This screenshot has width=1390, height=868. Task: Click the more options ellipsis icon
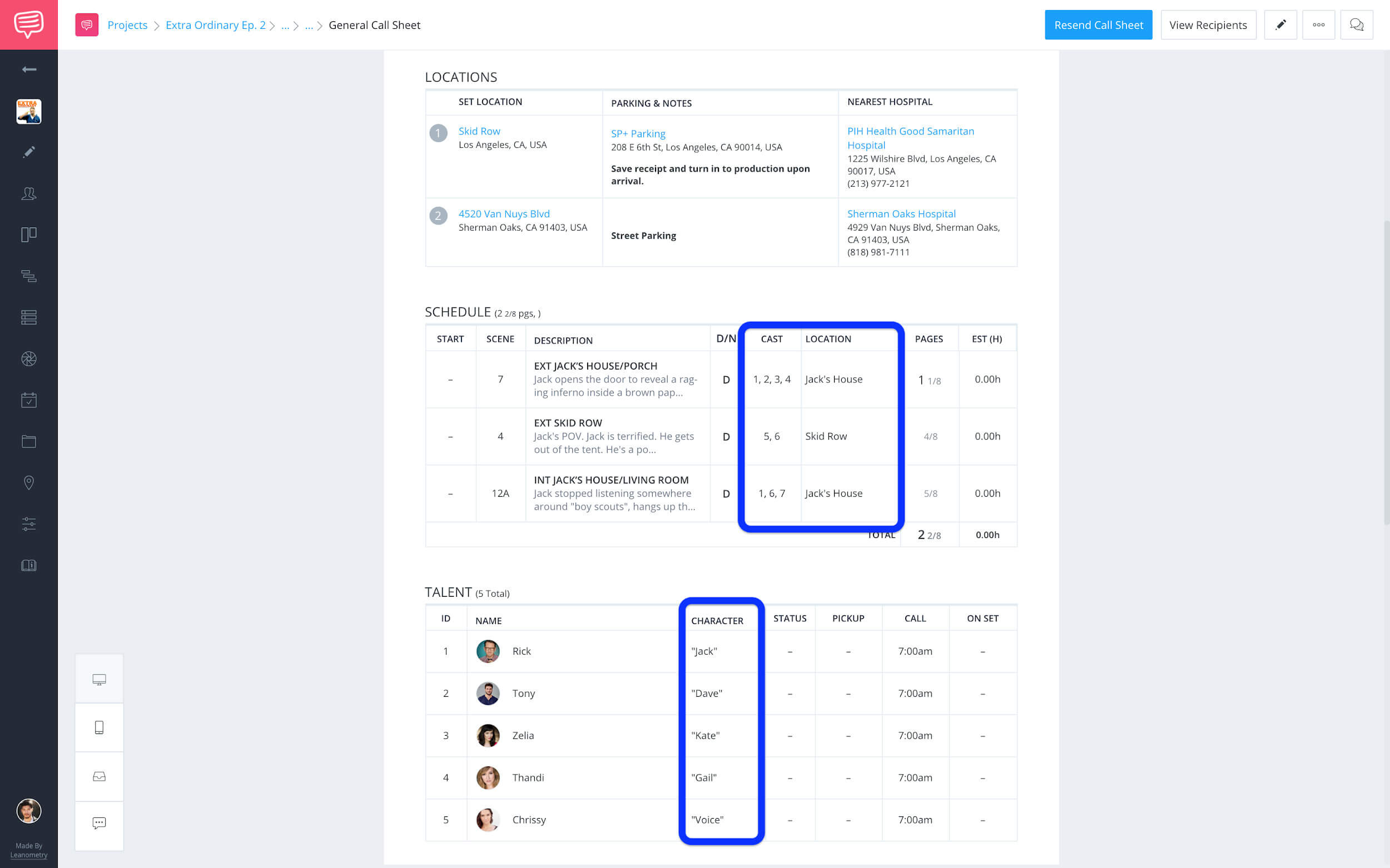pos(1318,24)
